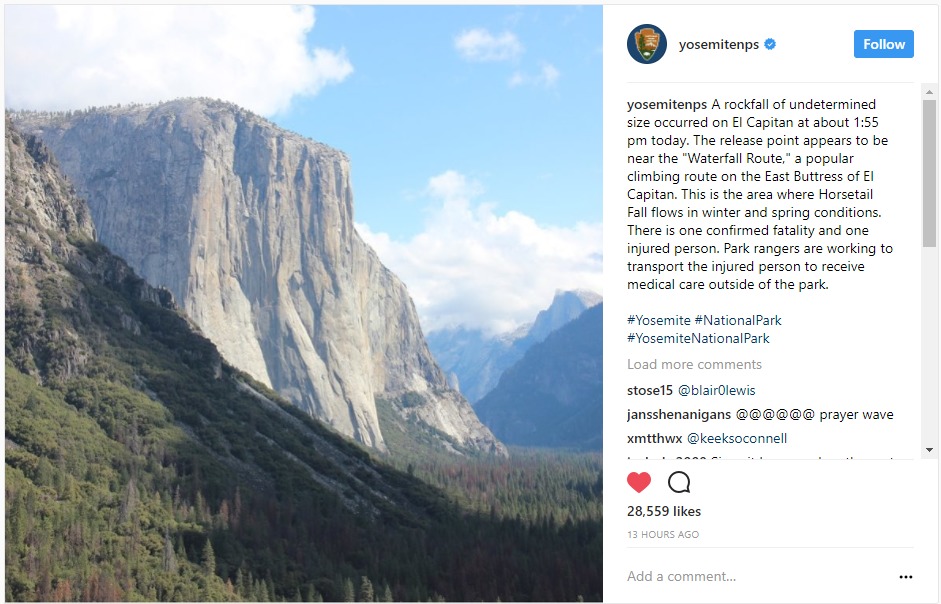Expand Load more comments
The width and height of the screenshot is (941, 604).
[694, 364]
